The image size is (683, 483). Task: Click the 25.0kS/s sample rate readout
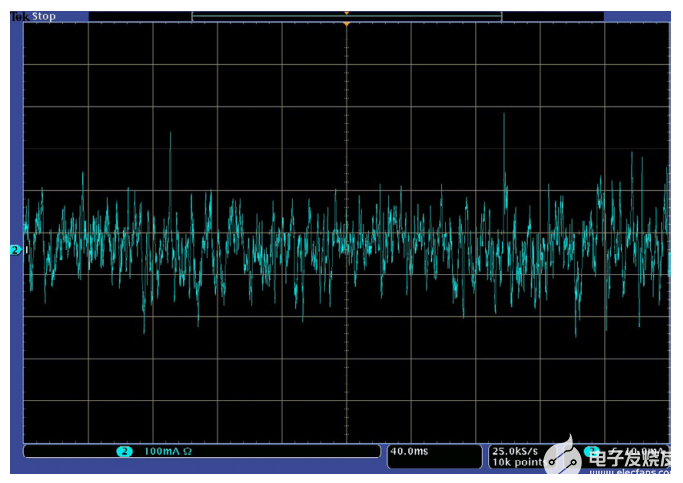tap(517, 451)
